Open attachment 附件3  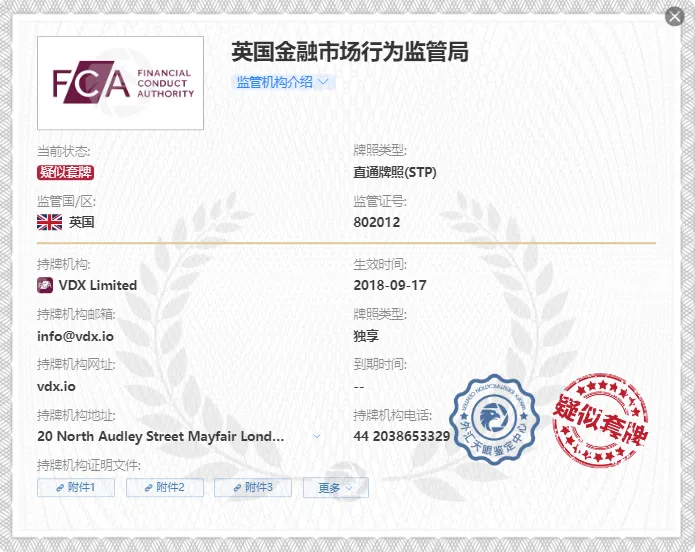[x=253, y=488]
